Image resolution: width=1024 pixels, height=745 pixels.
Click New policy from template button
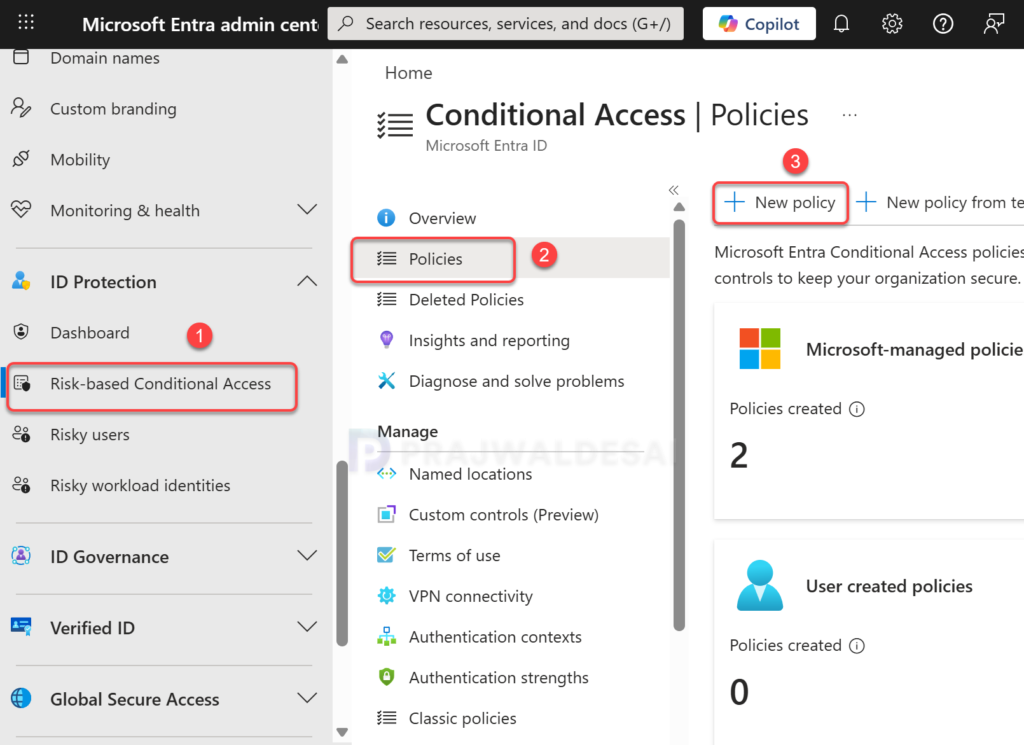(940, 203)
